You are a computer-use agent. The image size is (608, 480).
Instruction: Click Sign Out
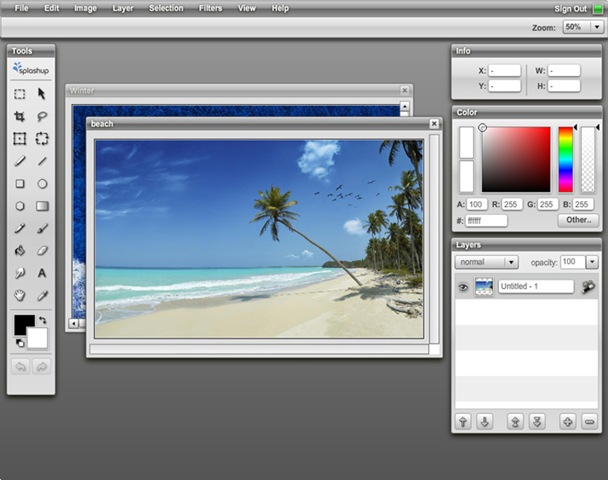(570, 8)
